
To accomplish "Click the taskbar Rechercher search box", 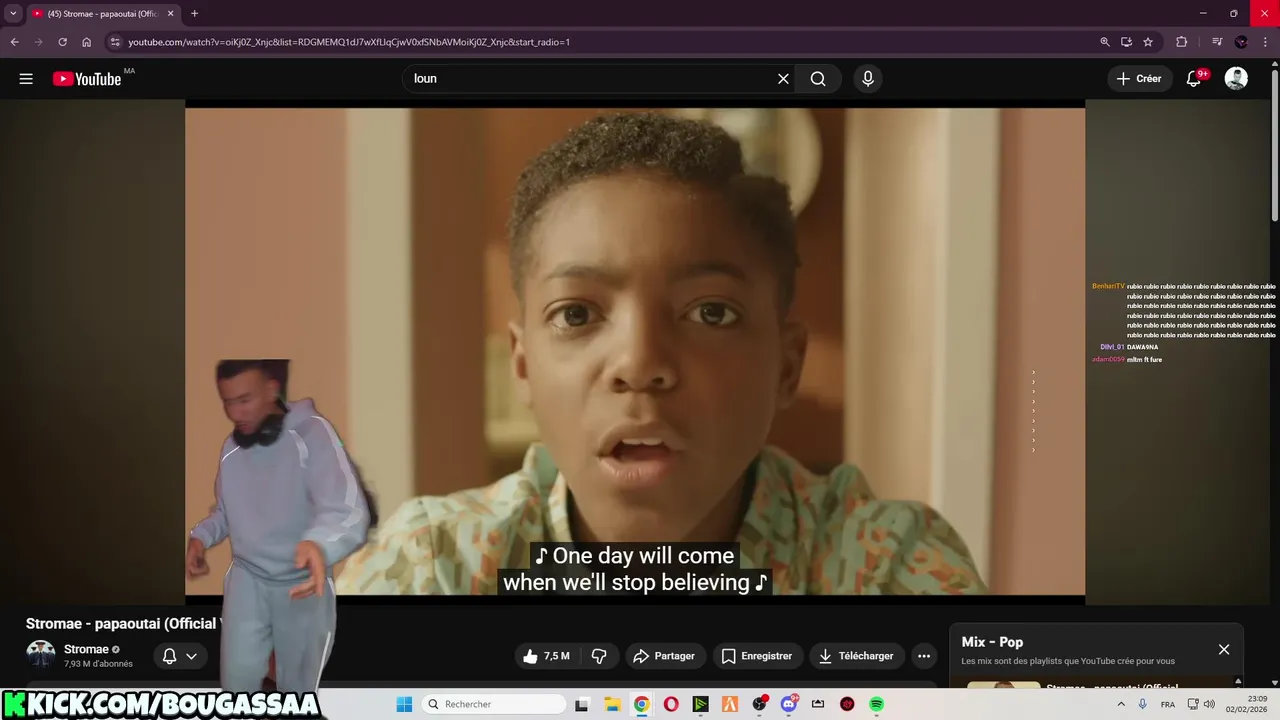I will pyautogui.click(x=494, y=704).
